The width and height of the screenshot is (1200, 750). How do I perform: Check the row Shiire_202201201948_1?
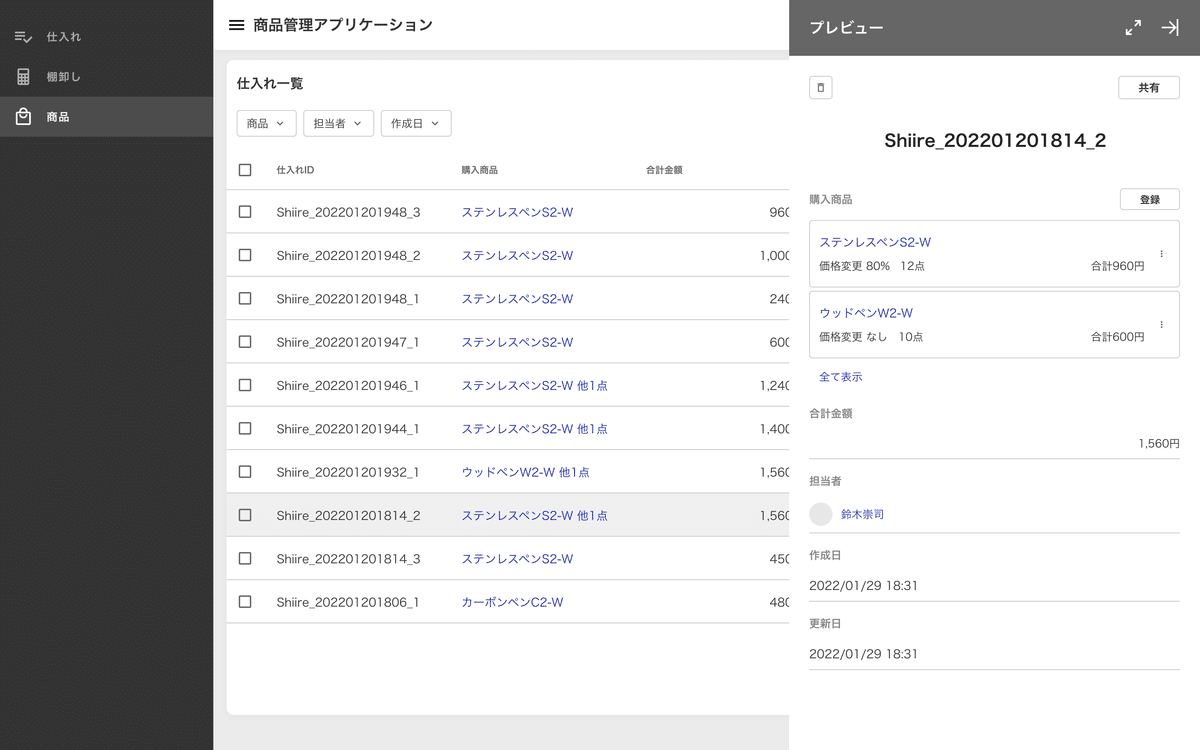(x=245, y=298)
